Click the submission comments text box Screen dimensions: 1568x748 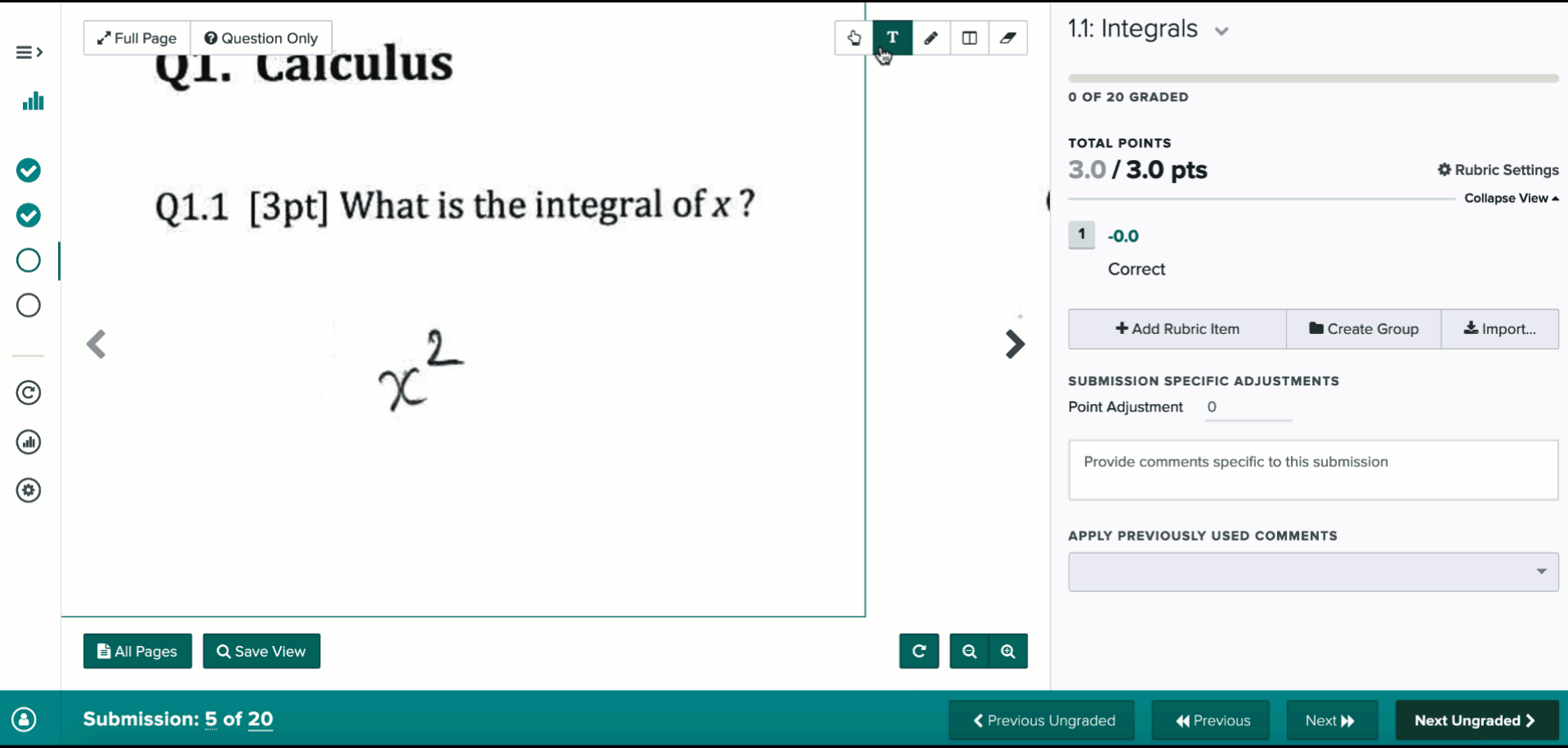coord(1313,470)
